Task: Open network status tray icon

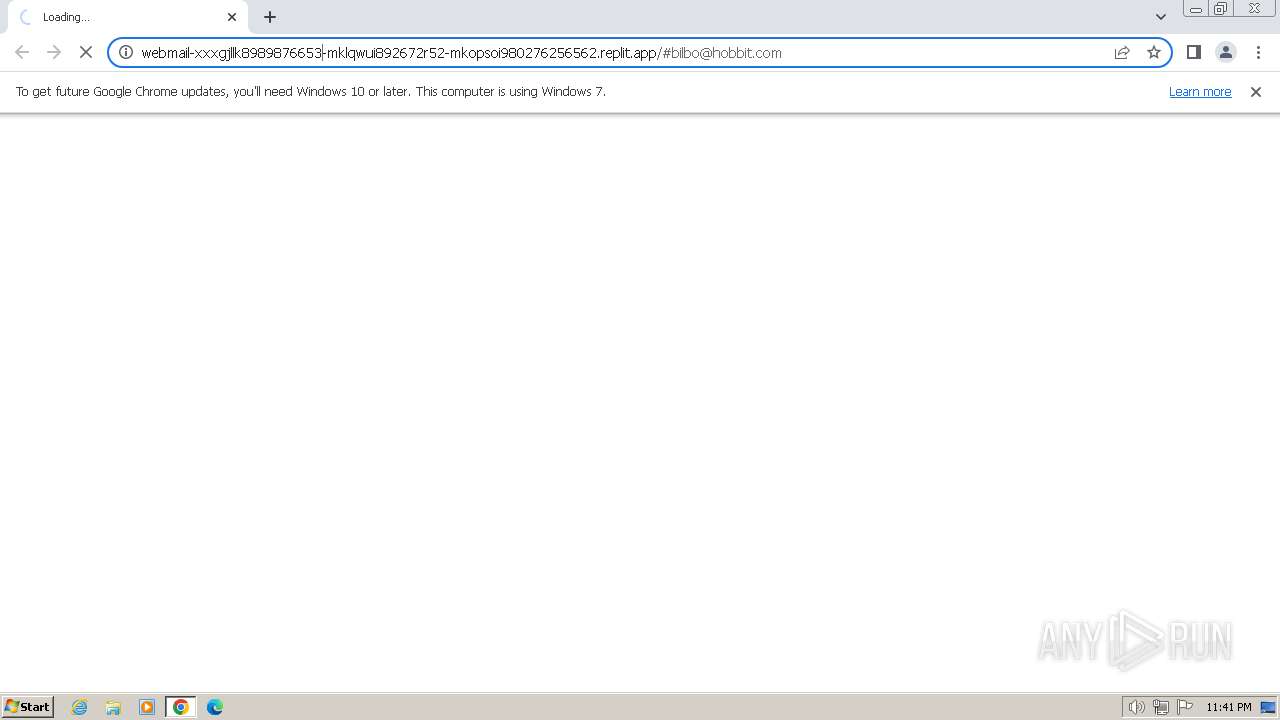Action: click(1160, 707)
